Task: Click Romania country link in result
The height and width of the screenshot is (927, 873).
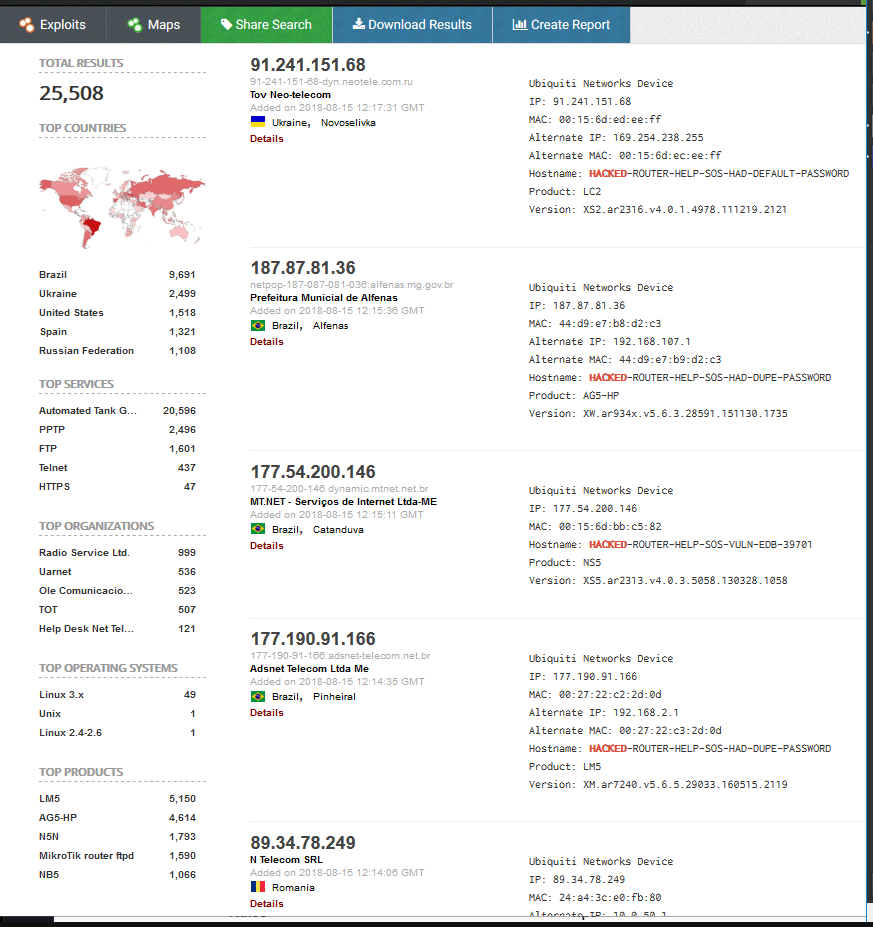Action: click(x=293, y=887)
